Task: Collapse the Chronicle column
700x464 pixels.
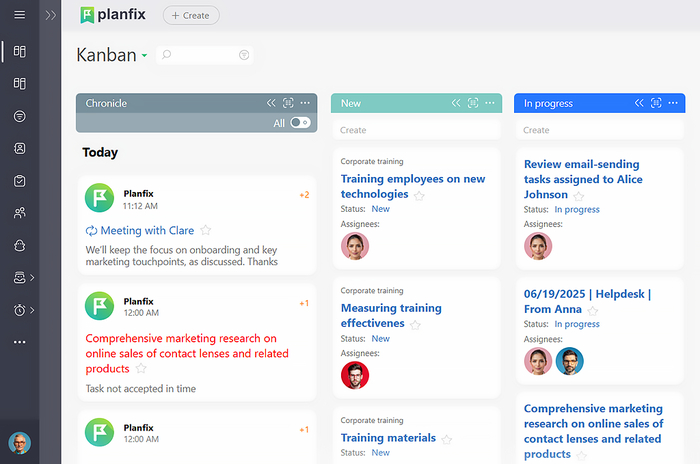Action: click(271, 103)
